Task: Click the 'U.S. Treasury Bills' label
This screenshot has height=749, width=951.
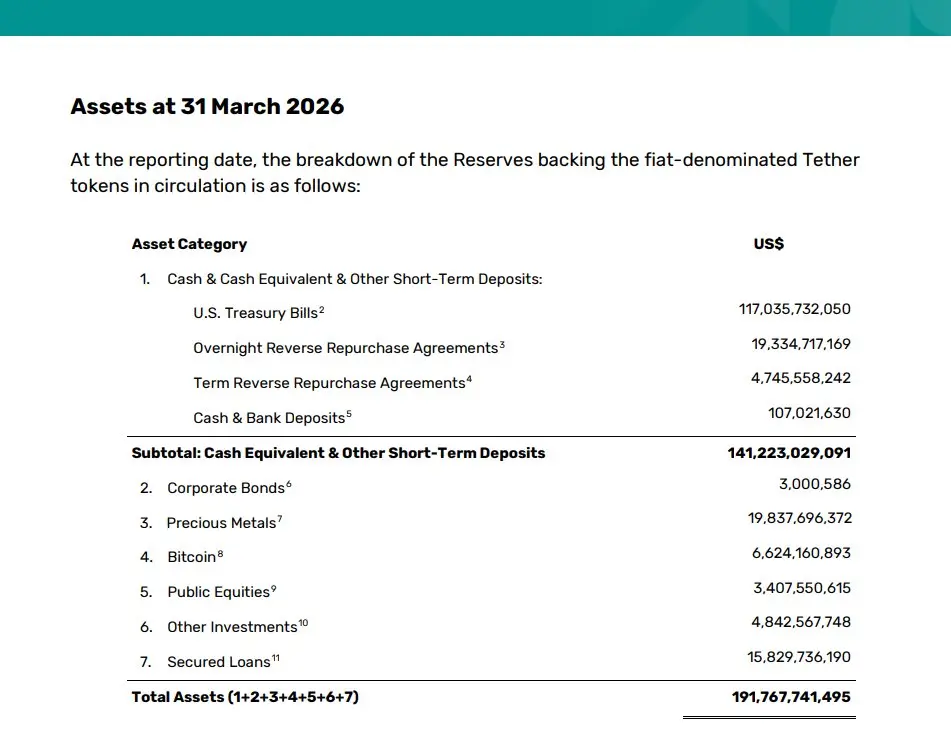Action: (255, 313)
